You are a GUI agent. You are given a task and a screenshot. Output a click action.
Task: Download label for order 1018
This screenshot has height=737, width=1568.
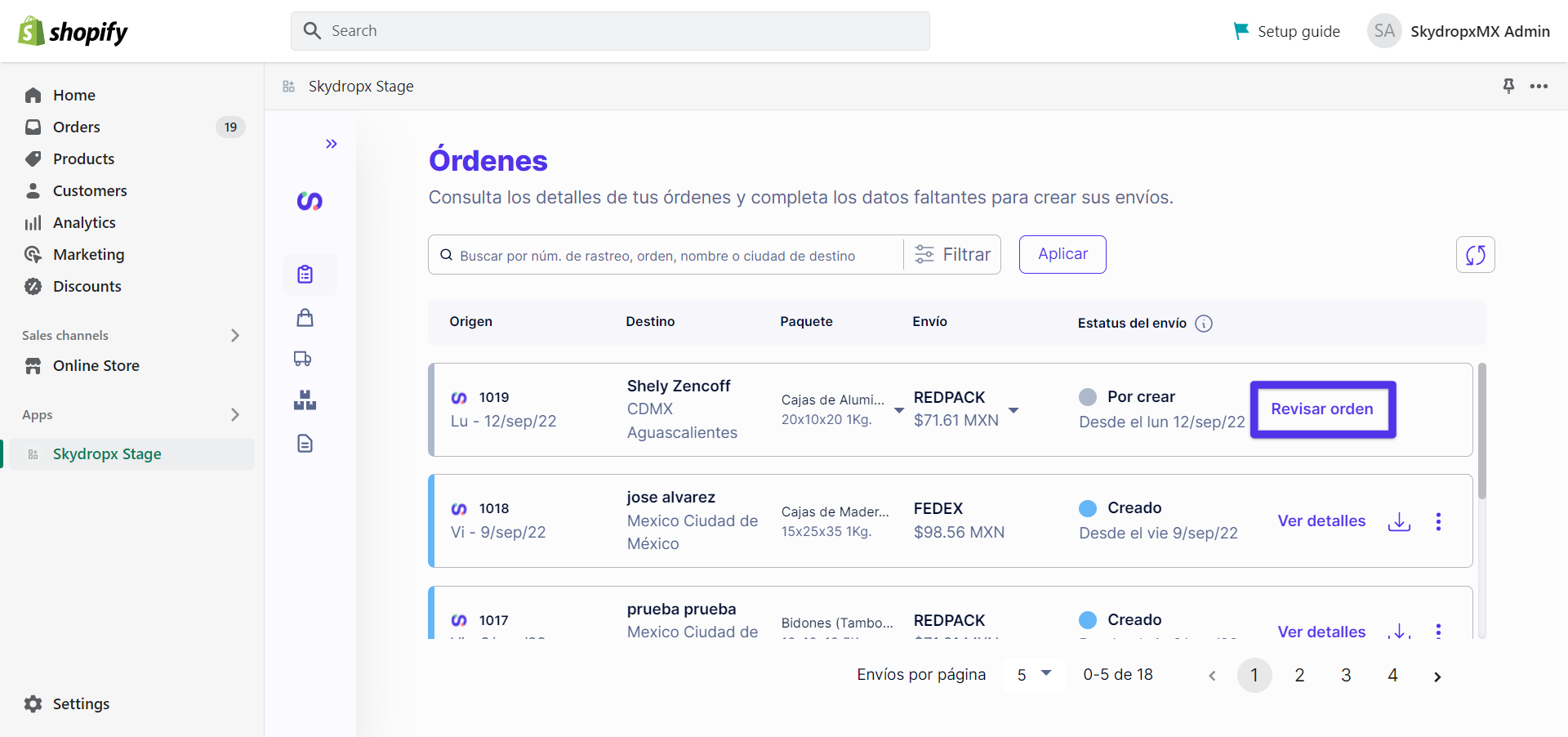(x=1399, y=521)
